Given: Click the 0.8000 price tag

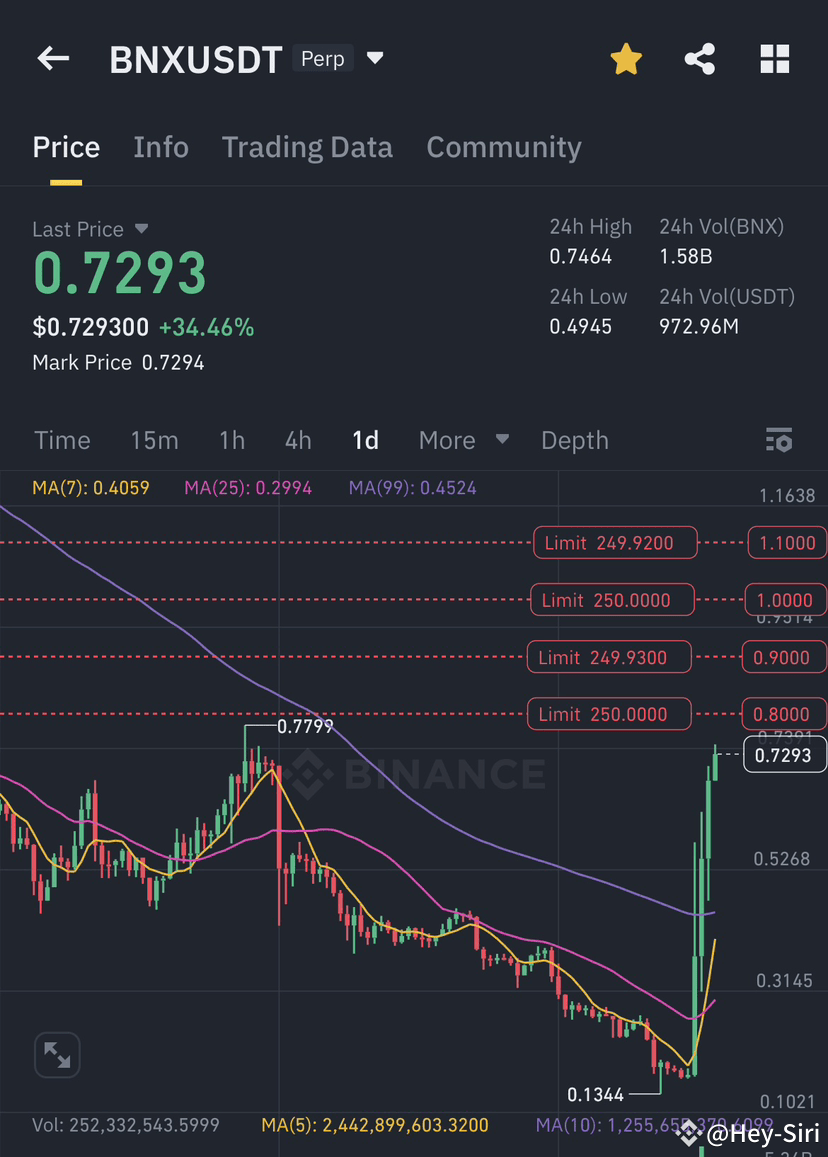Looking at the screenshot, I should (x=783, y=714).
